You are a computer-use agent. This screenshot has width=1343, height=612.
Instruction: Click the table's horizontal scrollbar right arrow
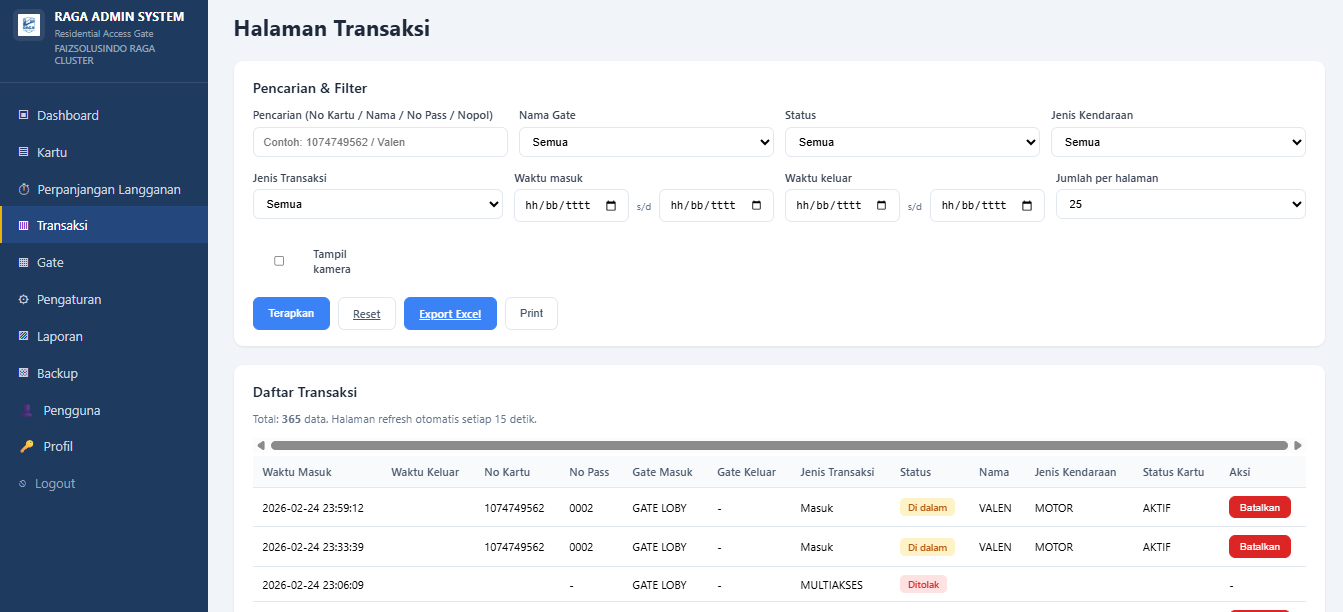pyautogui.click(x=1298, y=445)
